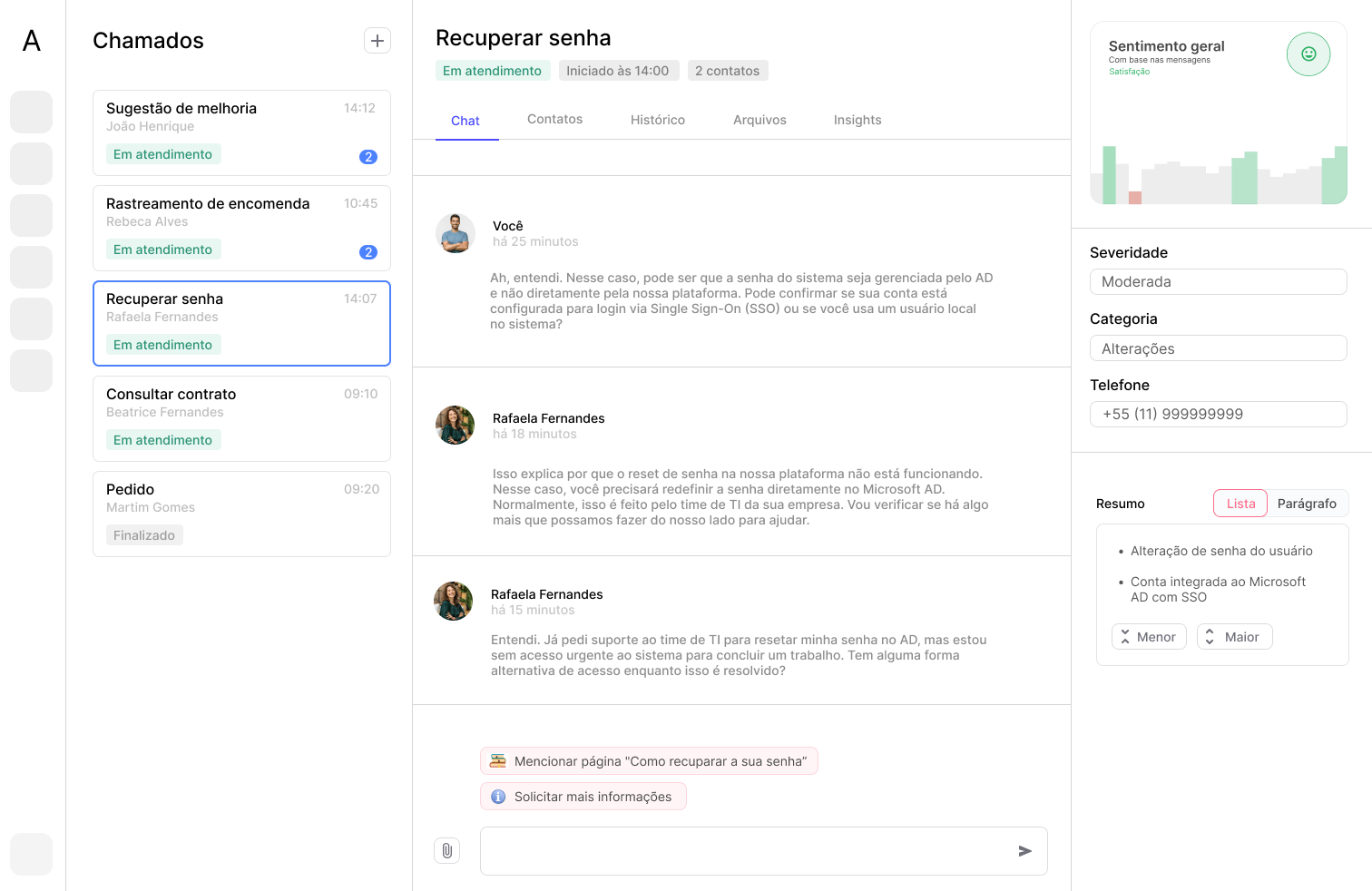Send the message with the arrow icon

(x=1024, y=851)
